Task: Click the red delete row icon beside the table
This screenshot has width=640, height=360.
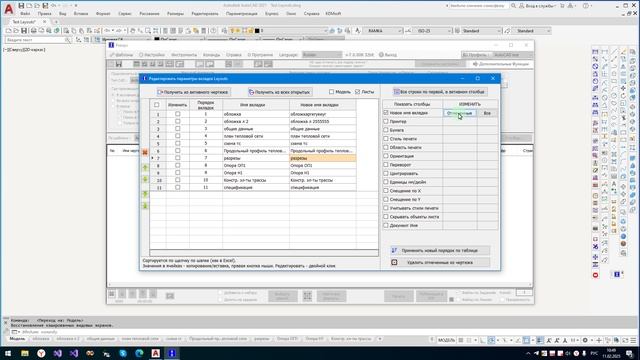Action: 145,152
